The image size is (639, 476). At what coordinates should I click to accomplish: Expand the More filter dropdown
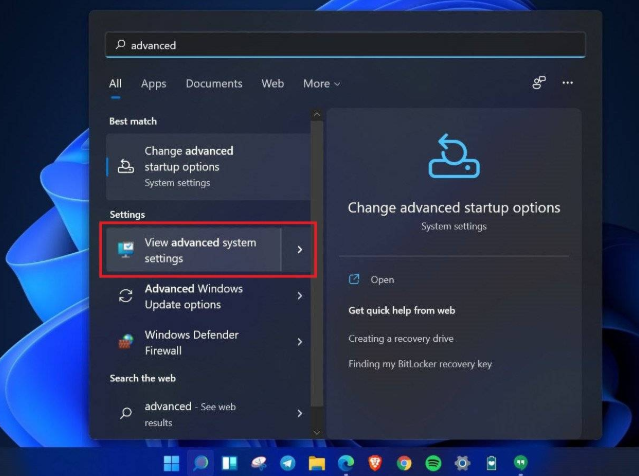[x=321, y=84]
